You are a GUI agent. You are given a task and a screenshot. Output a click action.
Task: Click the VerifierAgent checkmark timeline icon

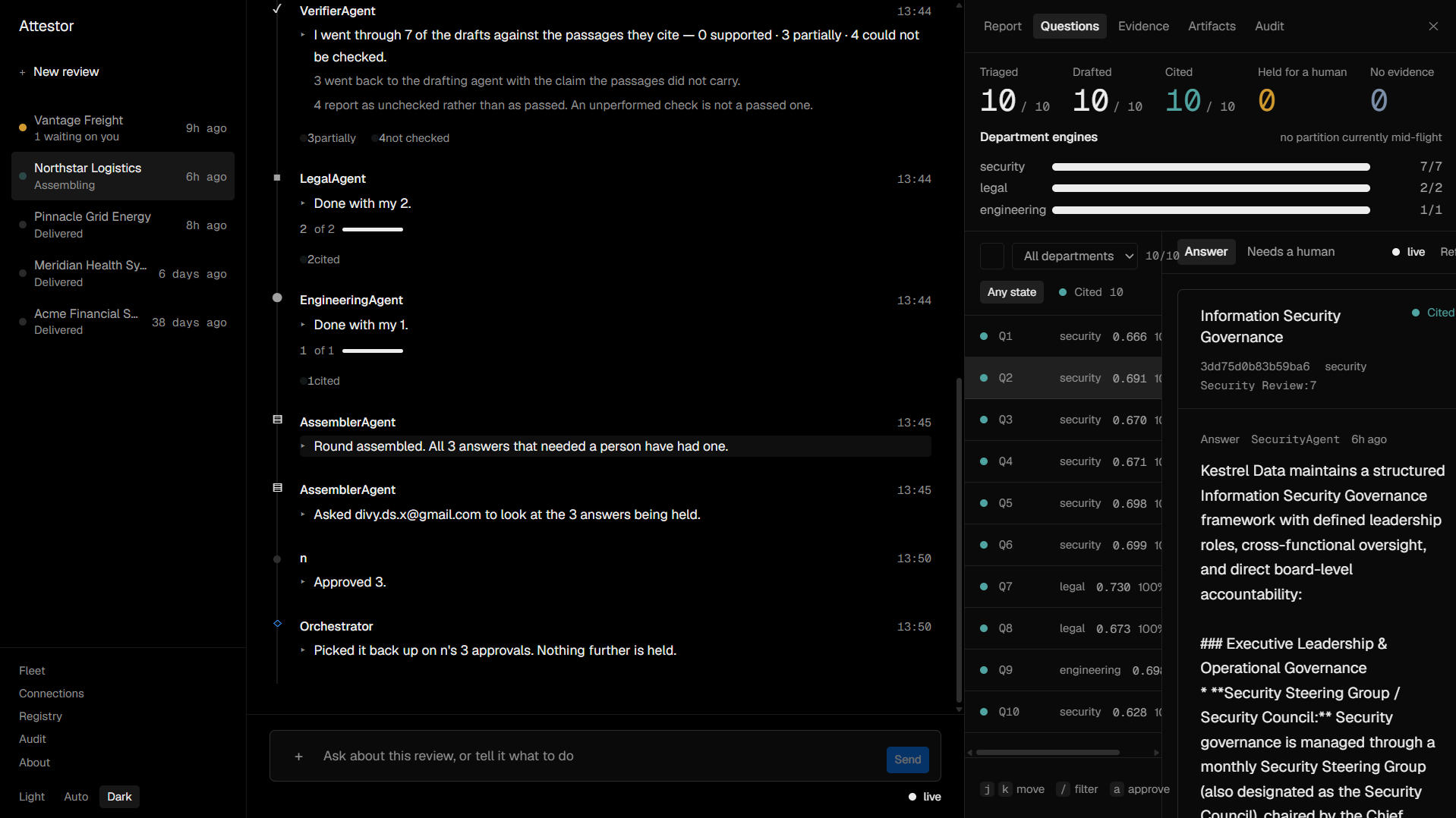coord(277,9)
